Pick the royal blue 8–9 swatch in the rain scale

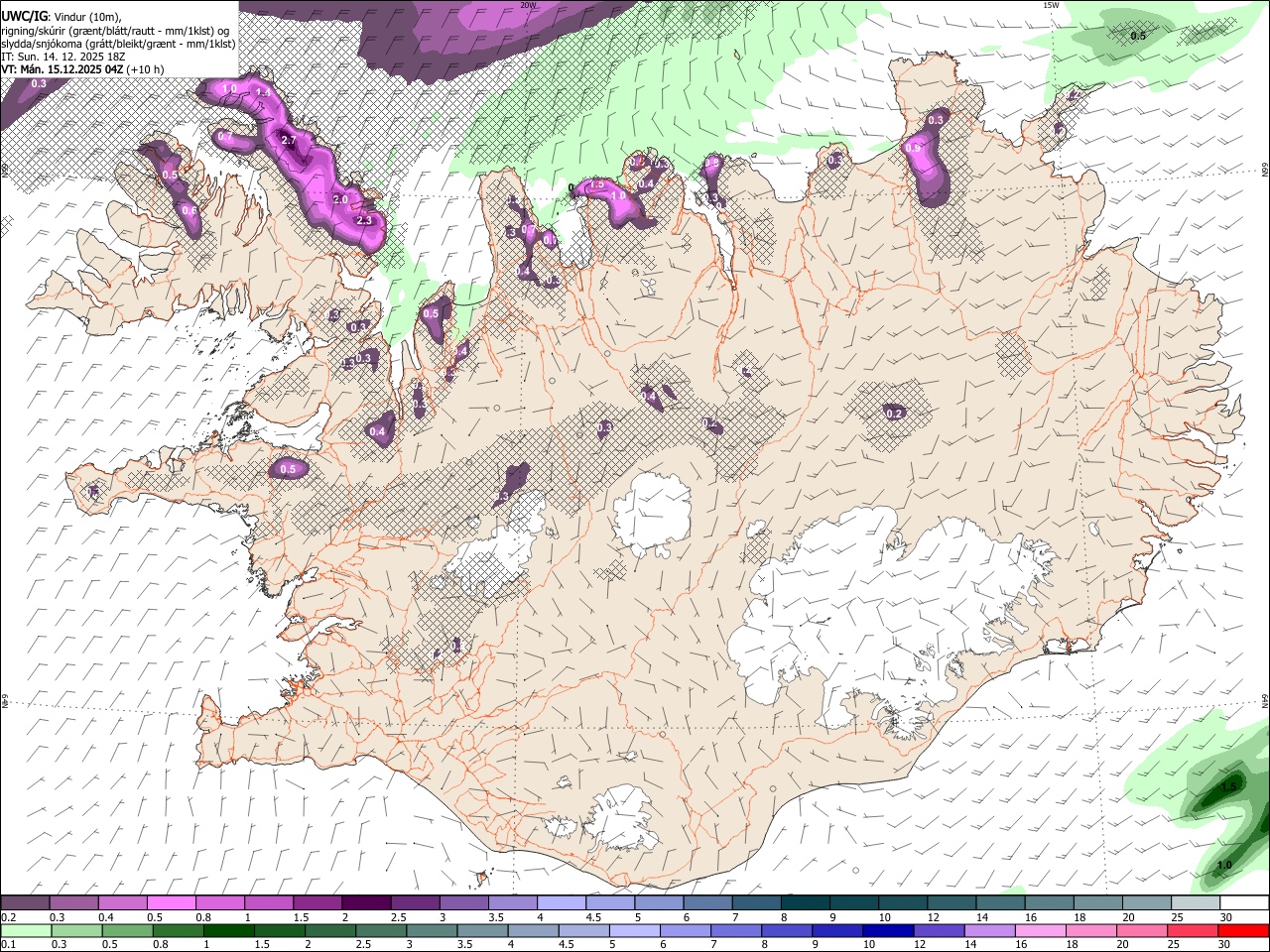[787, 931]
